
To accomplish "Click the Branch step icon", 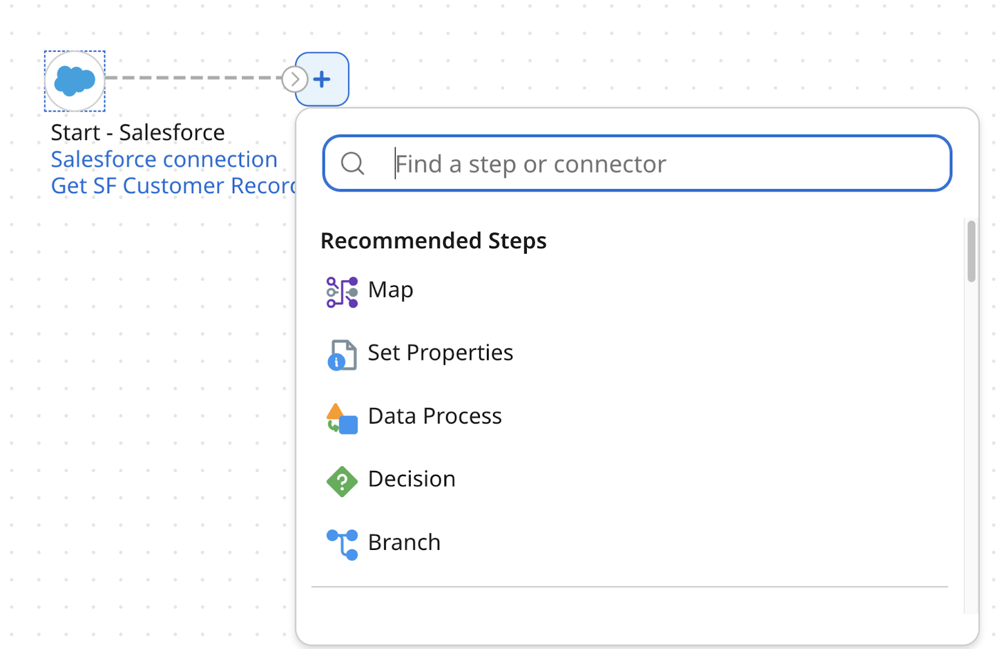I will click(340, 542).
